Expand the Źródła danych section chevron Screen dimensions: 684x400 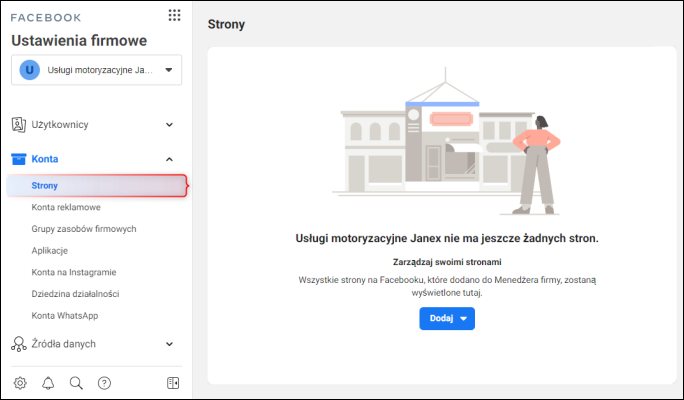[x=169, y=344]
